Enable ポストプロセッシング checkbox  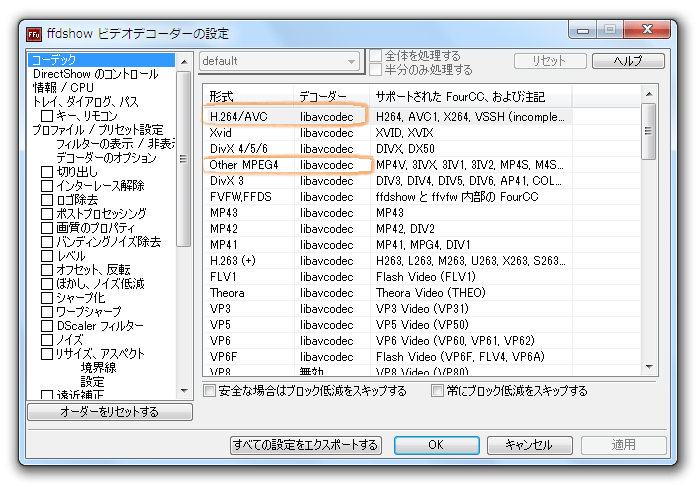(x=47, y=214)
